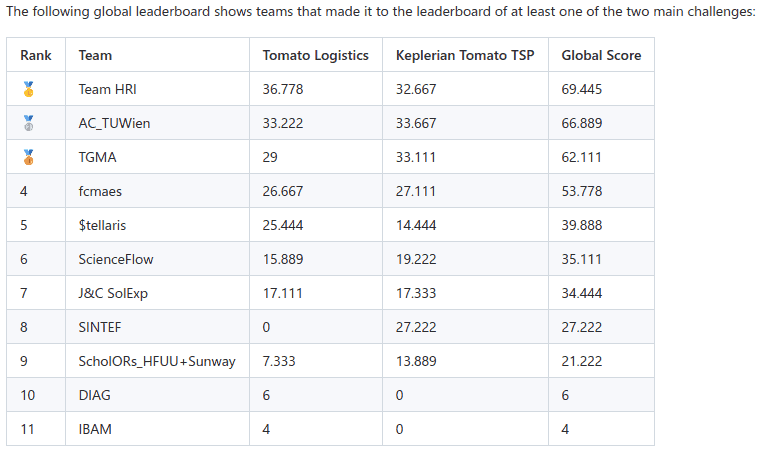Click the Keplerian Tomato TSP header
This screenshot has height=454, width=760.
click(465, 55)
